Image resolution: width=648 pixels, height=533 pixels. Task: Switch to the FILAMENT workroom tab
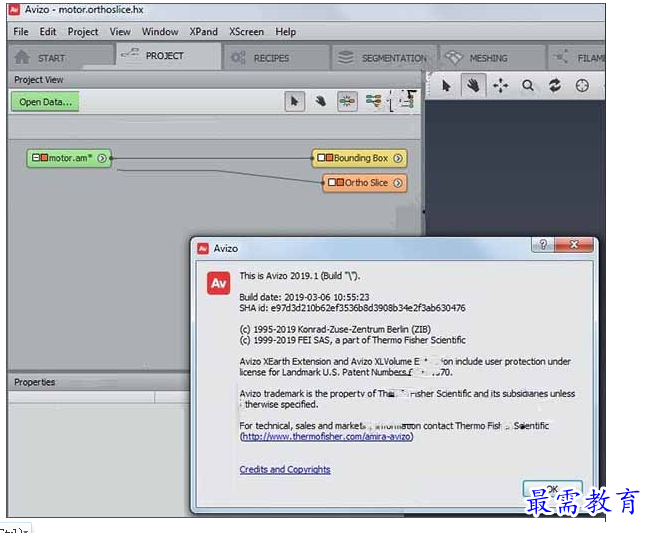(577, 57)
